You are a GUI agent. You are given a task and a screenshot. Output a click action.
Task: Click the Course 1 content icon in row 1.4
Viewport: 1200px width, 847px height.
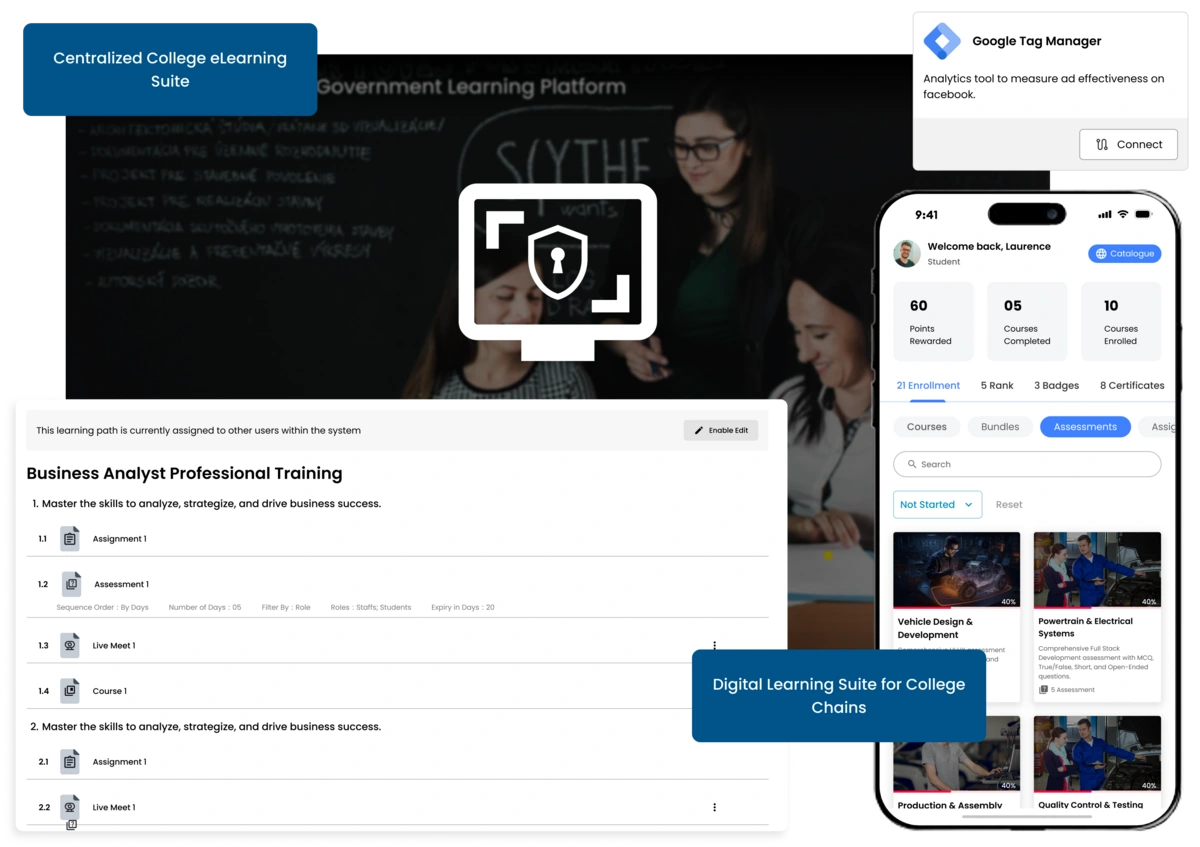pyautogui.click(x=70, y=690)
